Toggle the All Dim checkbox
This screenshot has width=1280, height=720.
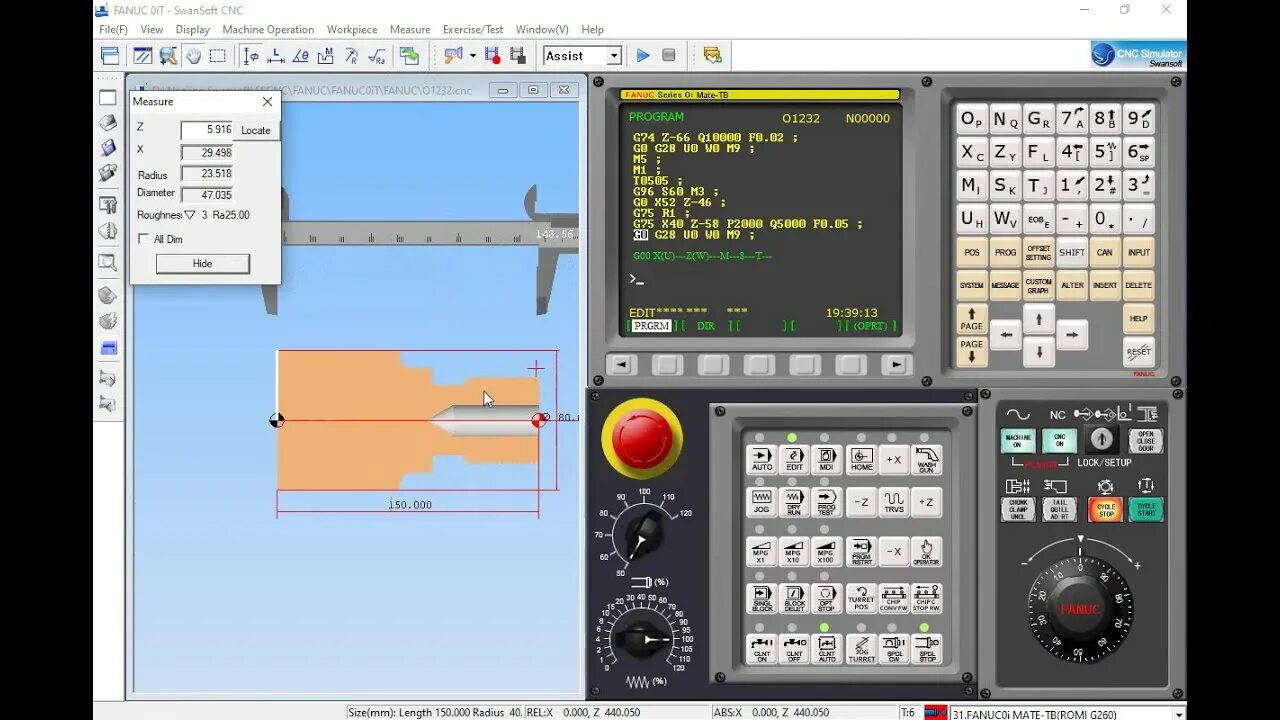pos(144,239)
